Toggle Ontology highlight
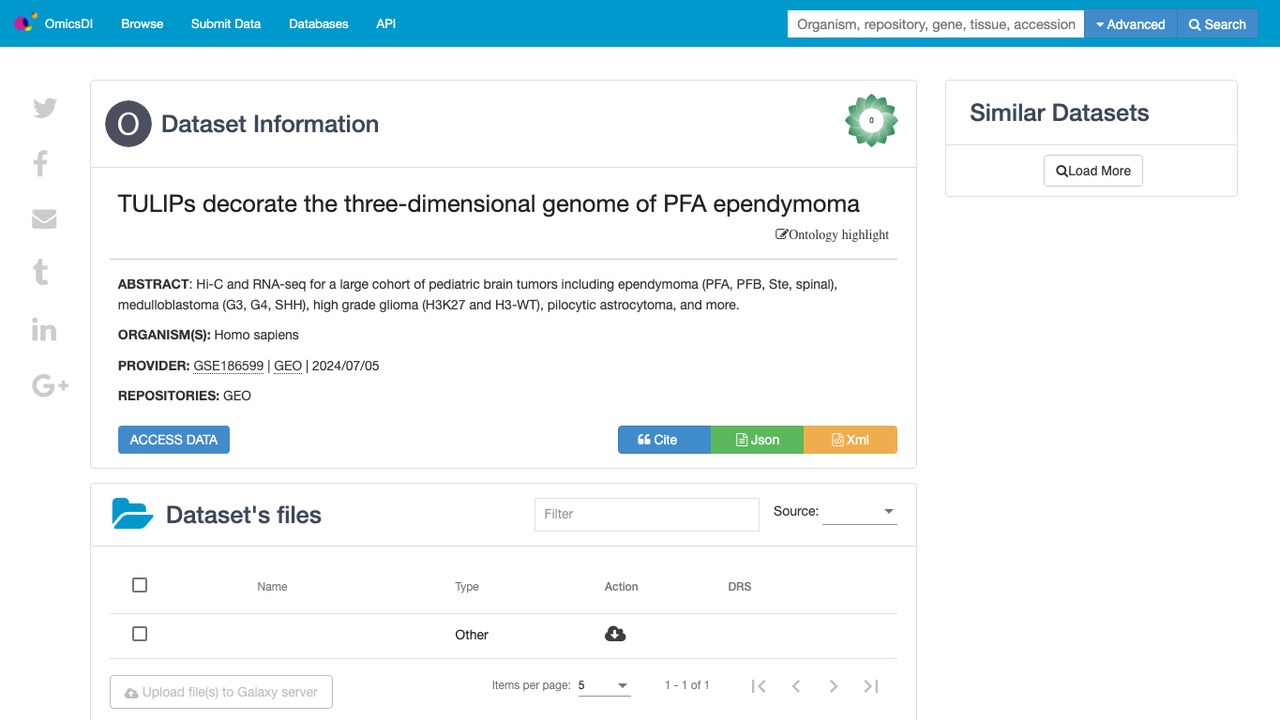The width and height of the screenshot is (1280, 720). coord(832,235)
